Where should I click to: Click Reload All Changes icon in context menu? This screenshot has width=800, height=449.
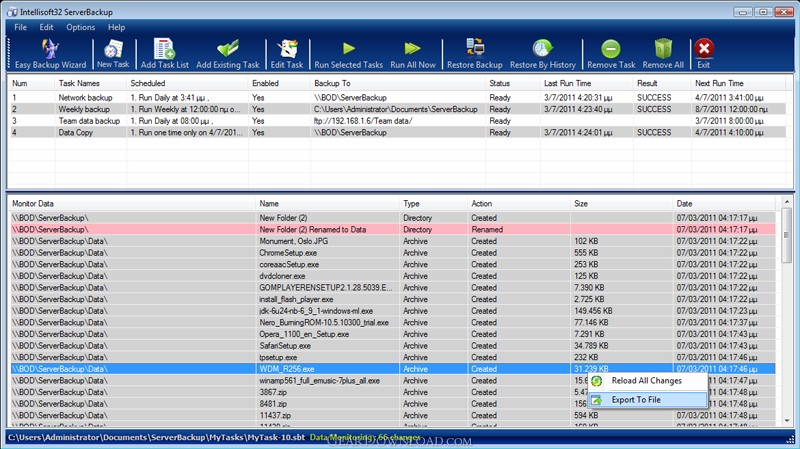[597, 381]
